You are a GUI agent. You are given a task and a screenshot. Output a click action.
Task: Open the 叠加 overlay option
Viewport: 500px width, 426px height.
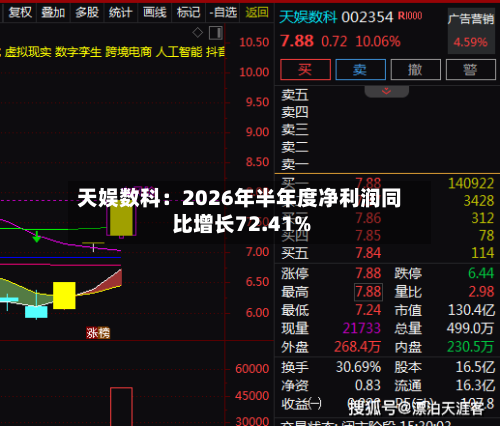(x=53, y=13)
